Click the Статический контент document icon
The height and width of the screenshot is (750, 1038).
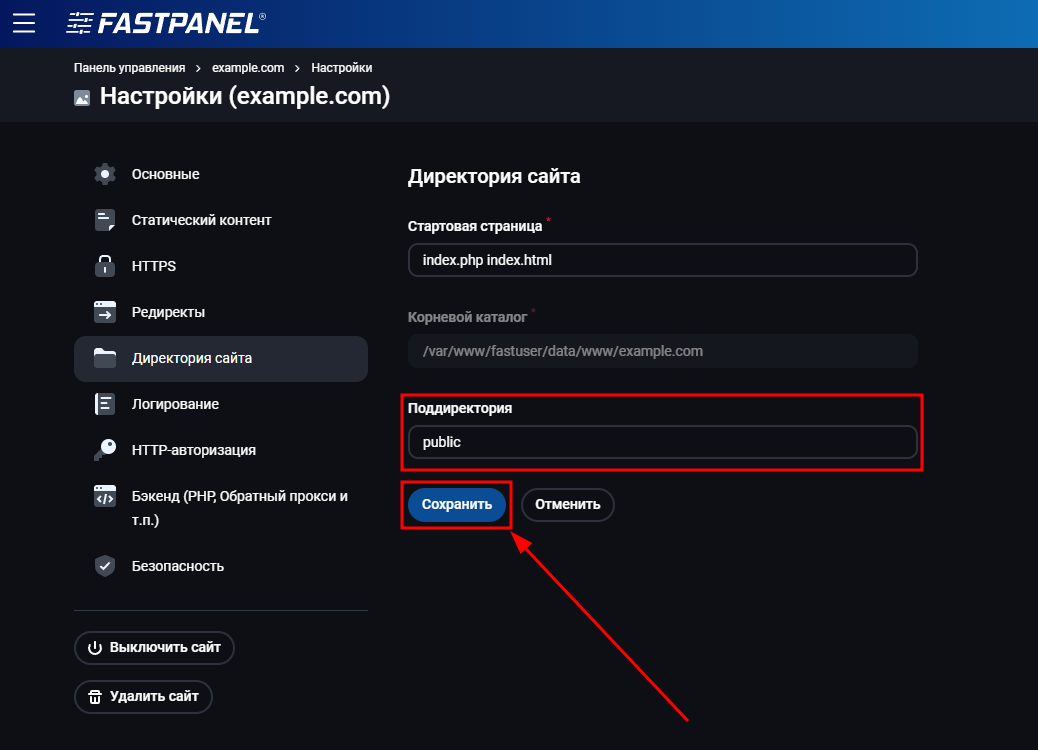[x=105, y=219]
